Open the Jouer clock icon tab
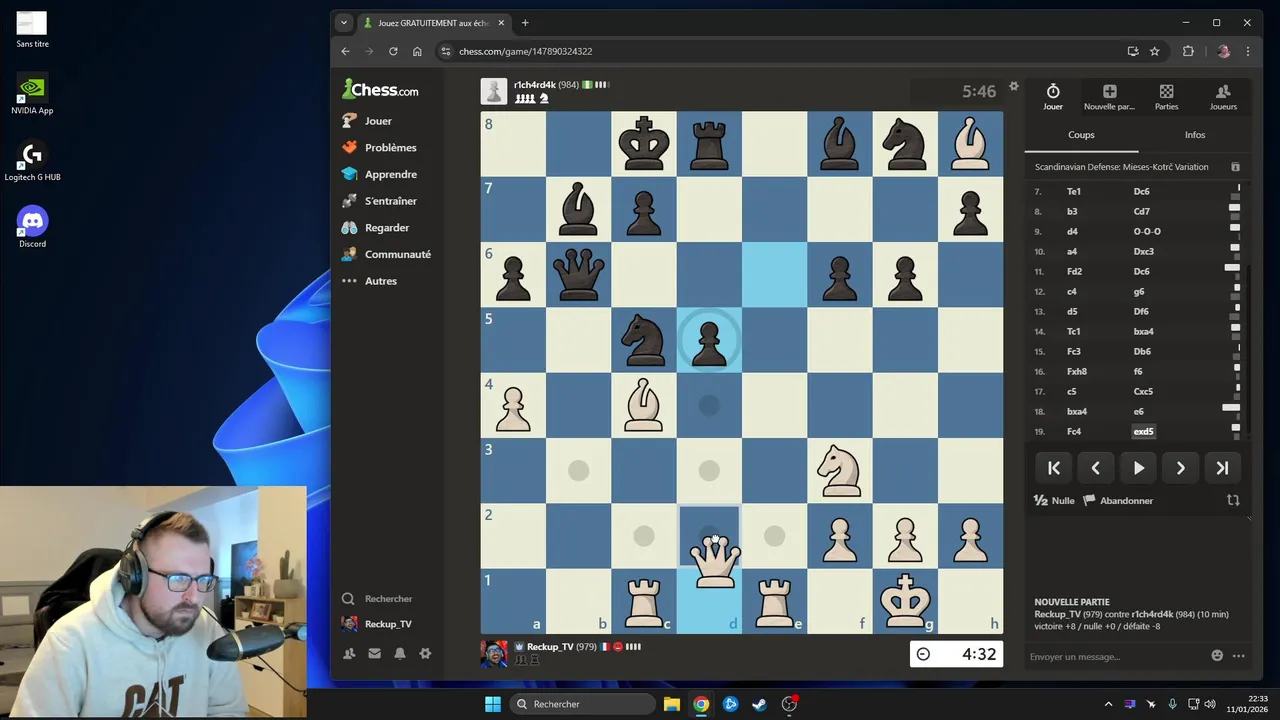Image resolution: width=1280 pixels, height=720 pixels. coord(1053,97)
